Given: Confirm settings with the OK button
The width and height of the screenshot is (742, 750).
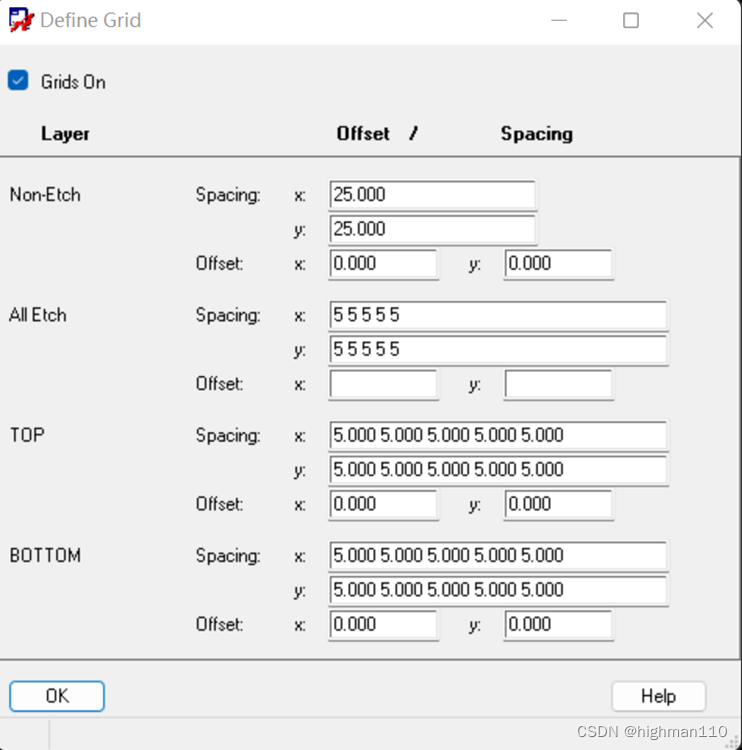Looking at the screenshot, I should (x=57, y=696).
